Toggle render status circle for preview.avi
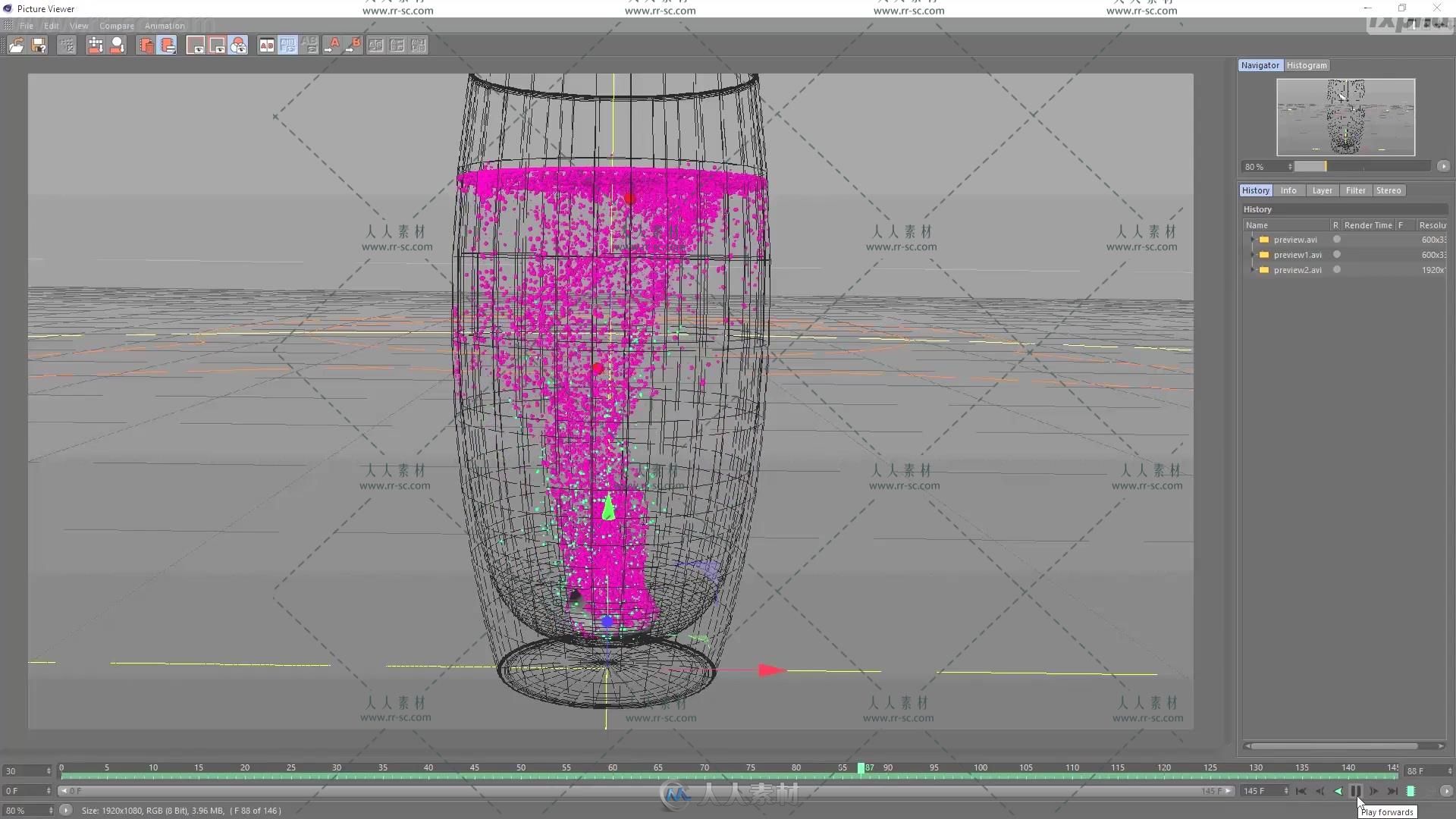 pos(1337,239)
